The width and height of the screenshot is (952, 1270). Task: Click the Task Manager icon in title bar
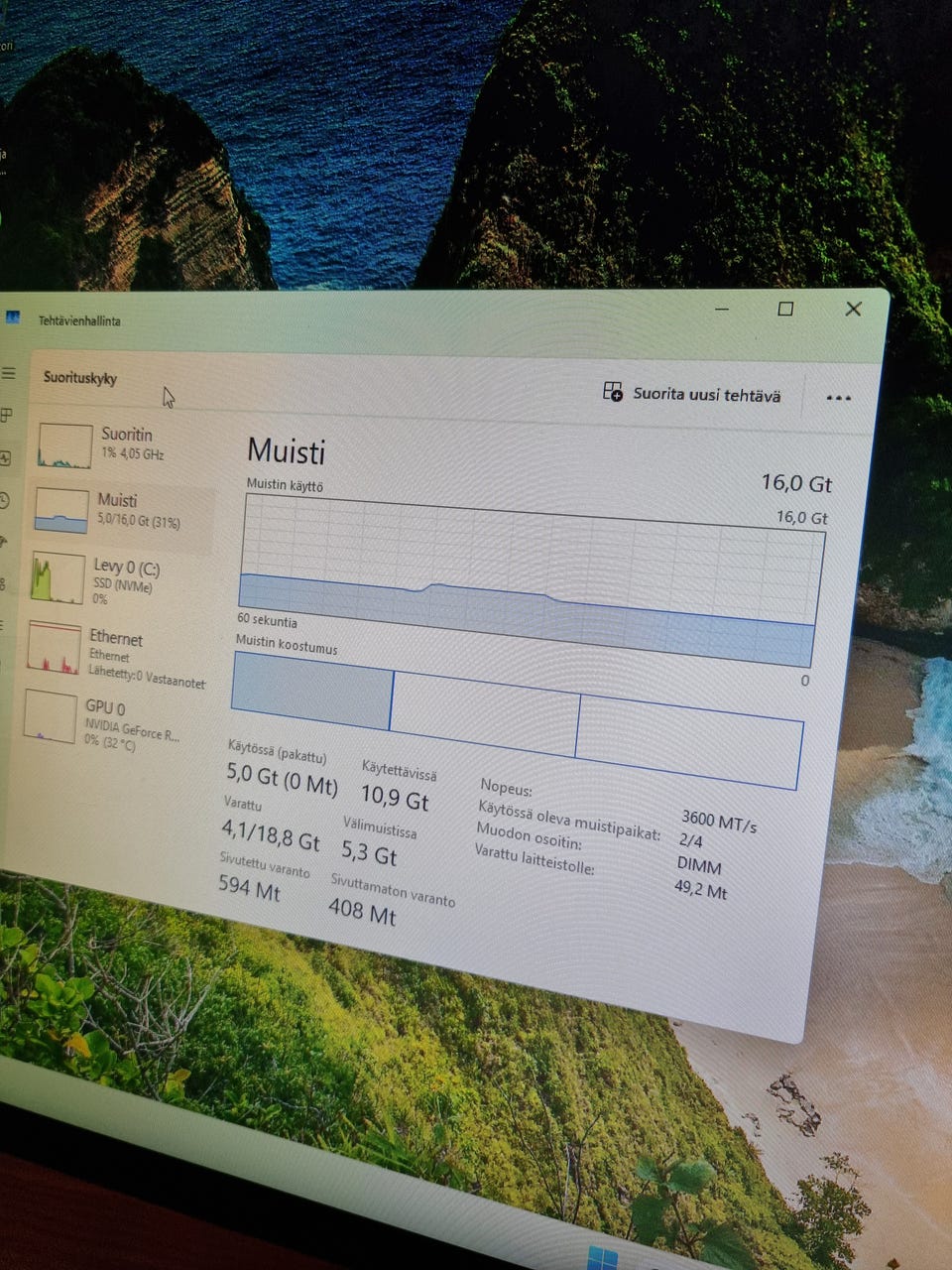coord(13,317)
